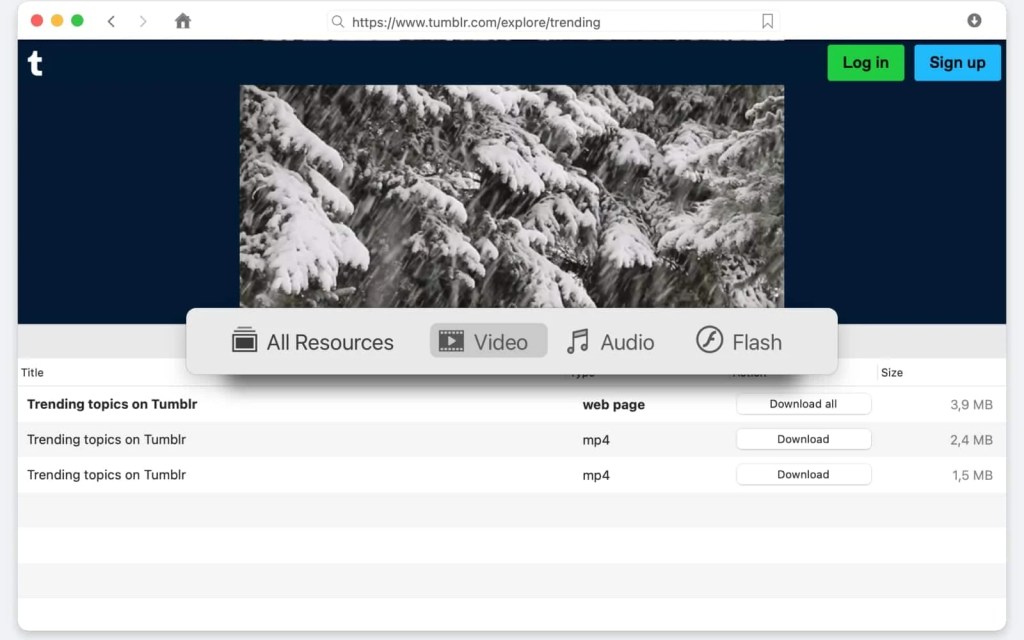Download the 2,4 MB mp4 file
Viewport: 1024px width, 640px height.
(x=803, y=439)
